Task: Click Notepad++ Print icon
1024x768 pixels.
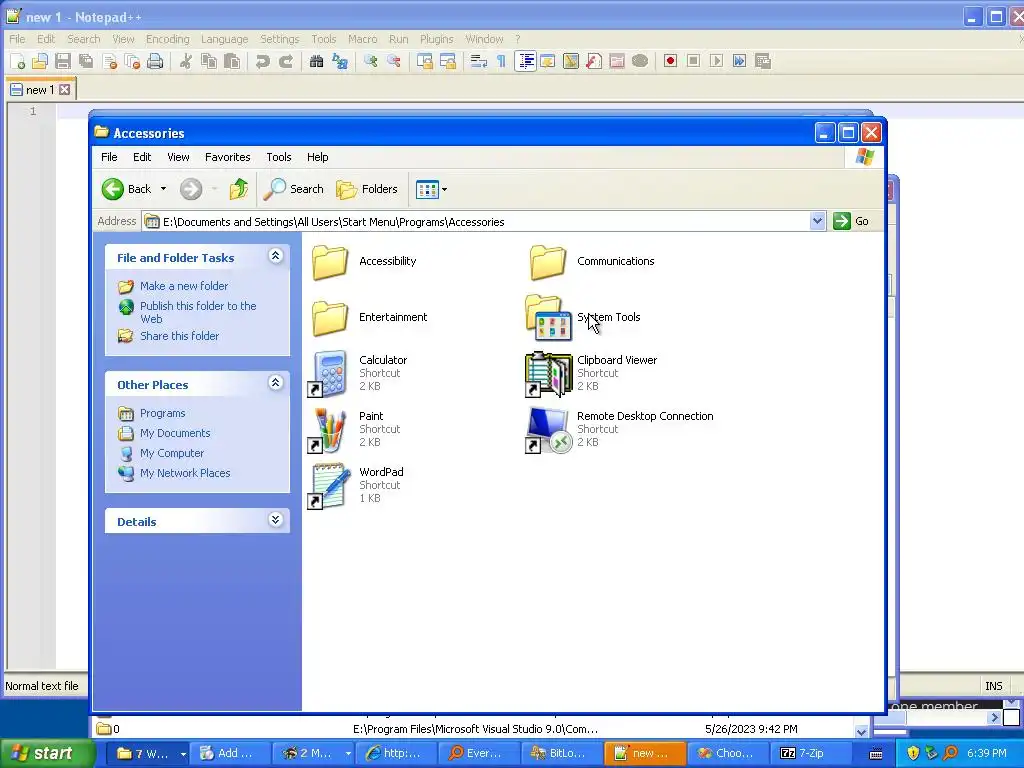Action: coord(155,61)
